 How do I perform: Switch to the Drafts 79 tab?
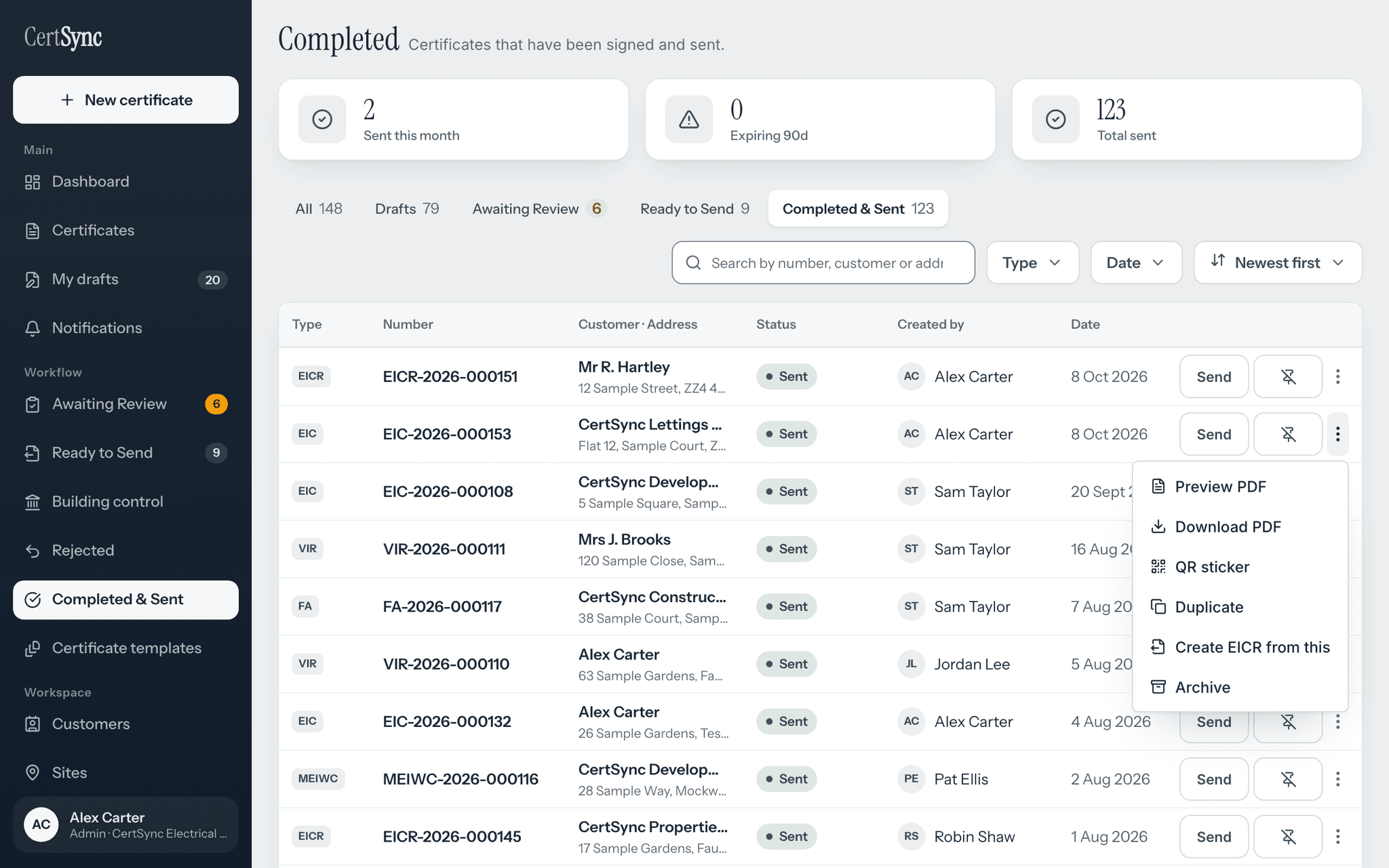(x=407, y=209)
